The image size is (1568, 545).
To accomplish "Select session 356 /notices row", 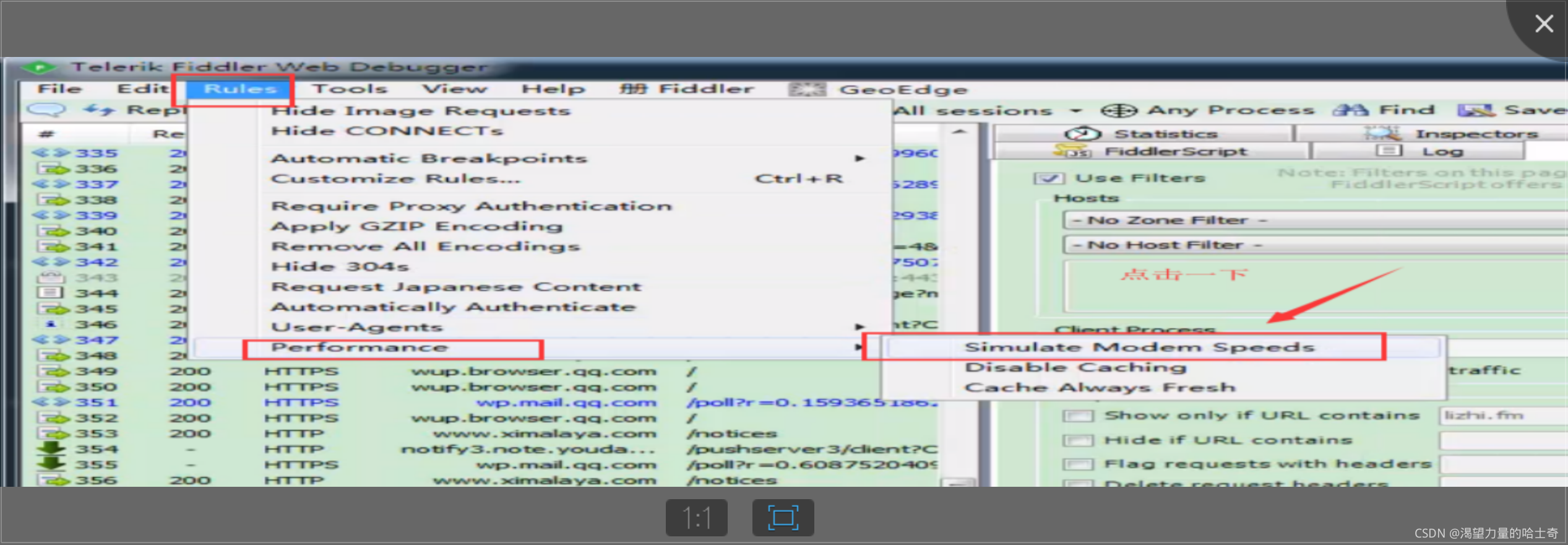I will click(486, 480).
